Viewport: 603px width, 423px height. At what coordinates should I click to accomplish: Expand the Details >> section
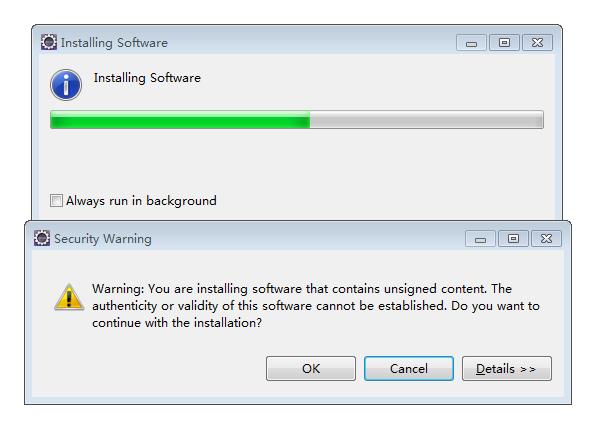(506, 369)
